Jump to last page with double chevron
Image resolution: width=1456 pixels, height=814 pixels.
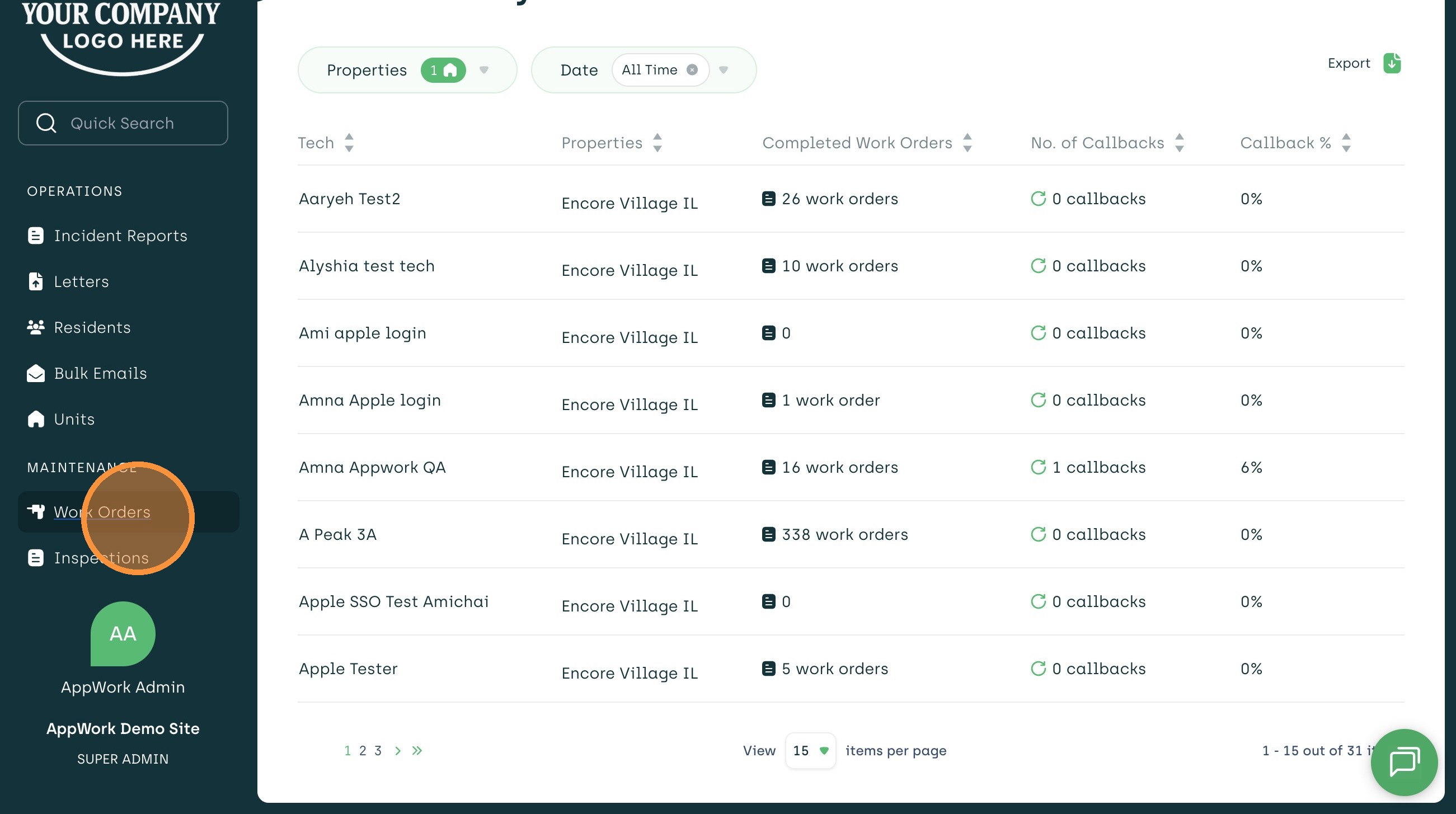[417, 751]
